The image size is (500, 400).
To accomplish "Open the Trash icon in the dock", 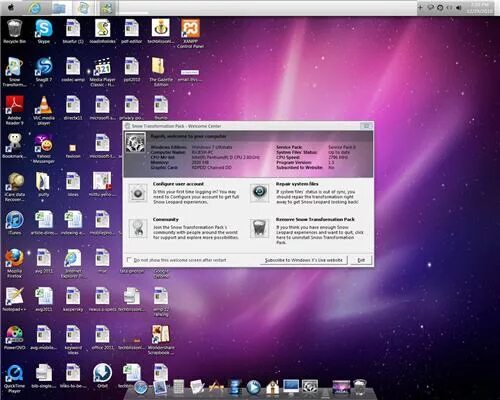I will pyautogui.click(x=360, y=387).
